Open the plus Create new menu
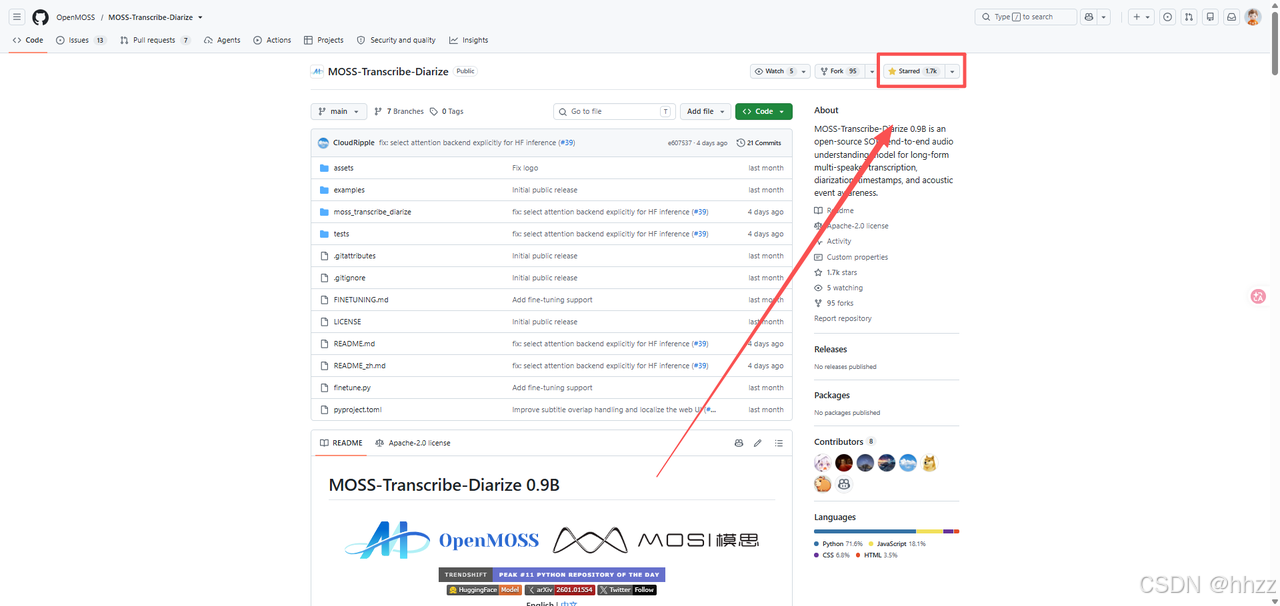The image size is (1280, 606). coord(1141,17)
